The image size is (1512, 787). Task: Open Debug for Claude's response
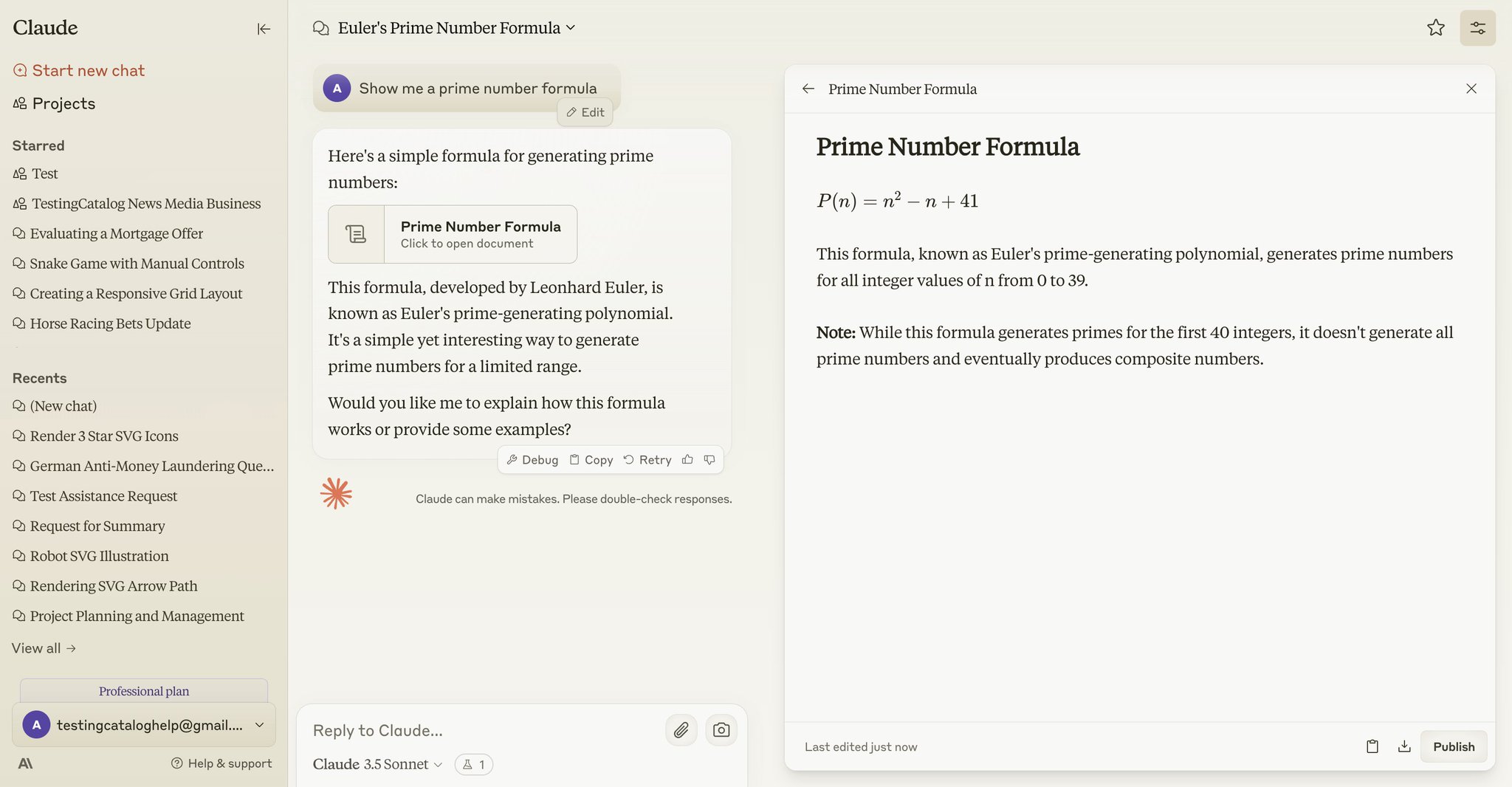click(532, 460)
